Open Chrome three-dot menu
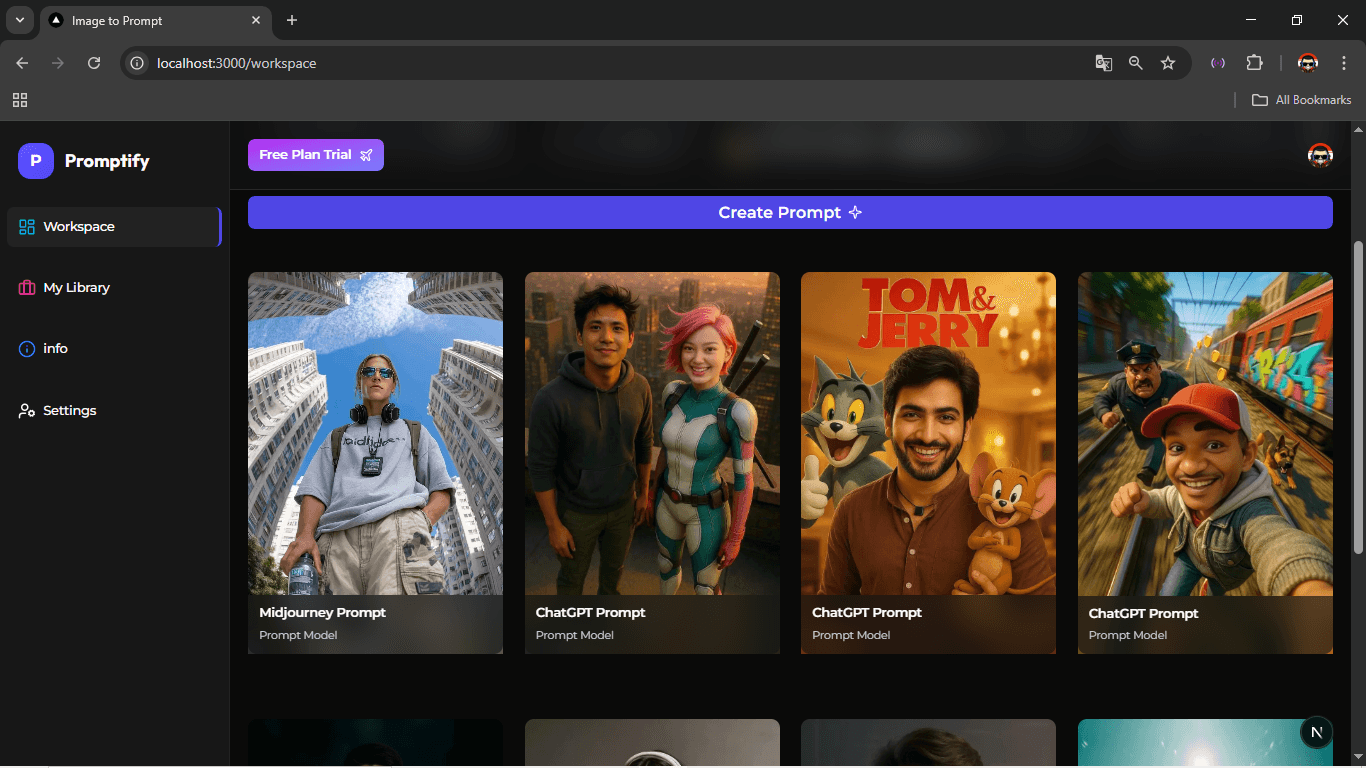This screenshot has height=768, width=1366. point(1344,63)
